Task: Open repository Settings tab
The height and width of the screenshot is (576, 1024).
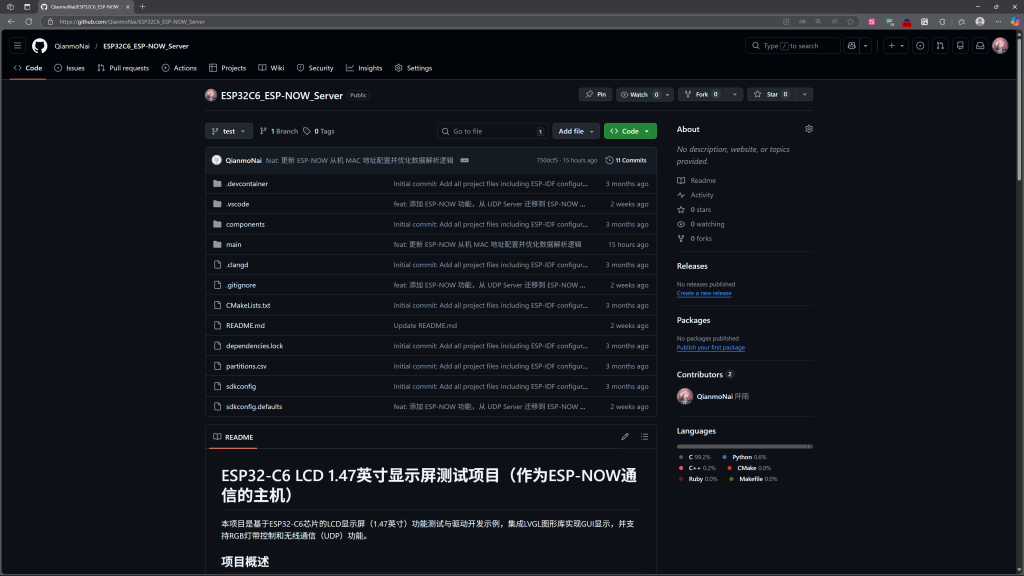Action: (x=413, y=68)
